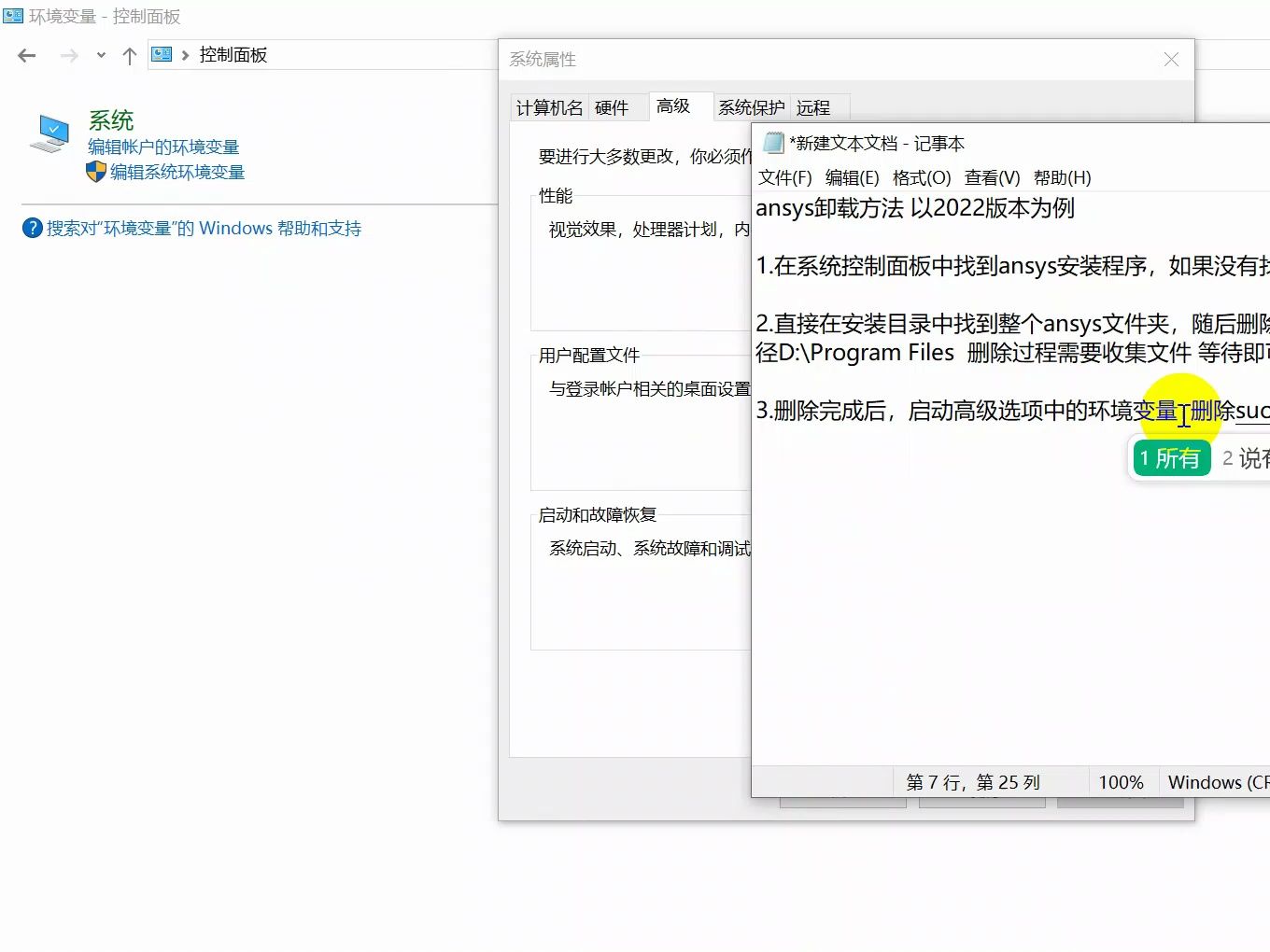Image resolution: width=1270 pixels, height=952 pixels.
Task: Click in the line 'D:\Program Files 删除过程'
Action: (x=1012, y=353)
